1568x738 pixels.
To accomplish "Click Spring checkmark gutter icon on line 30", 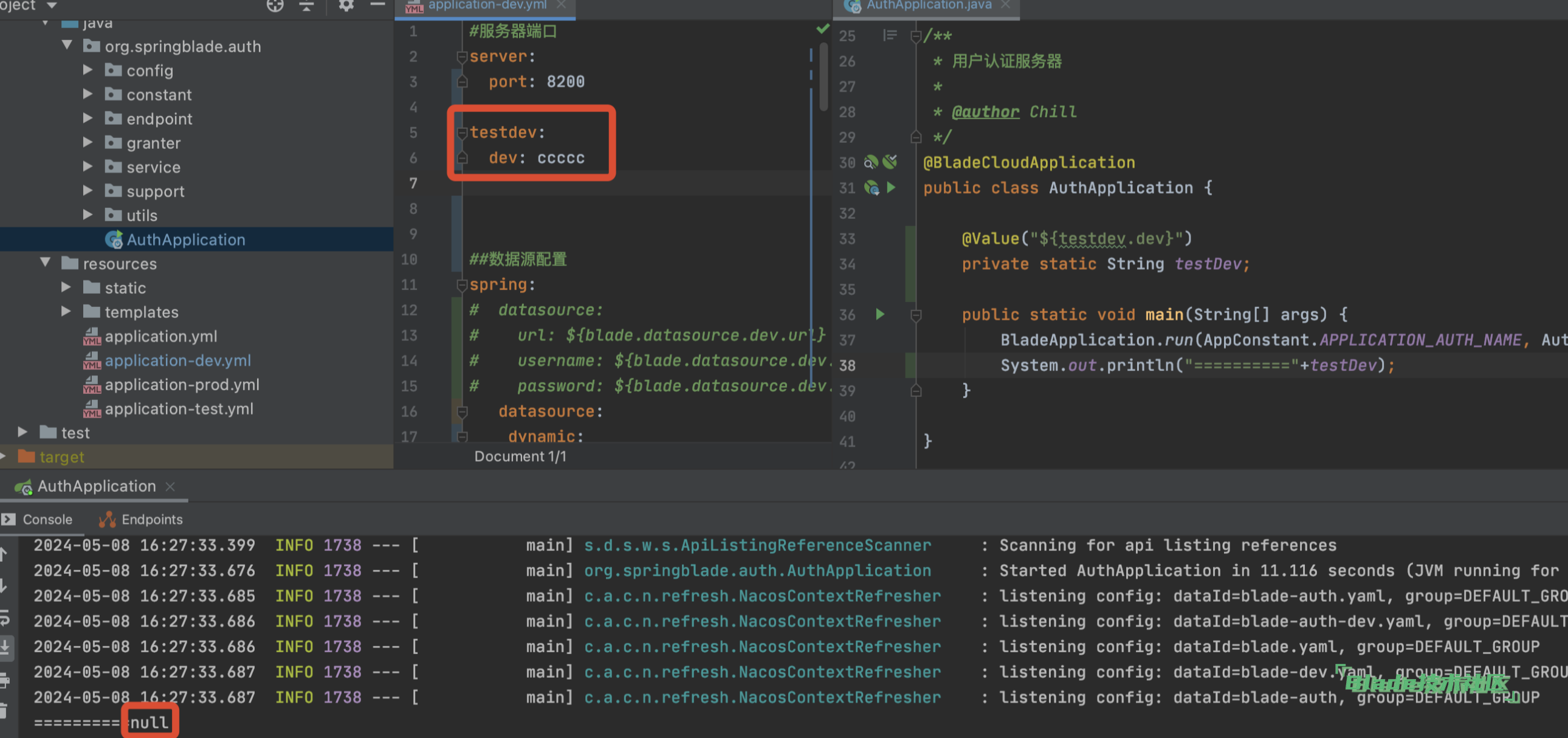I will [x=890, y=161].
